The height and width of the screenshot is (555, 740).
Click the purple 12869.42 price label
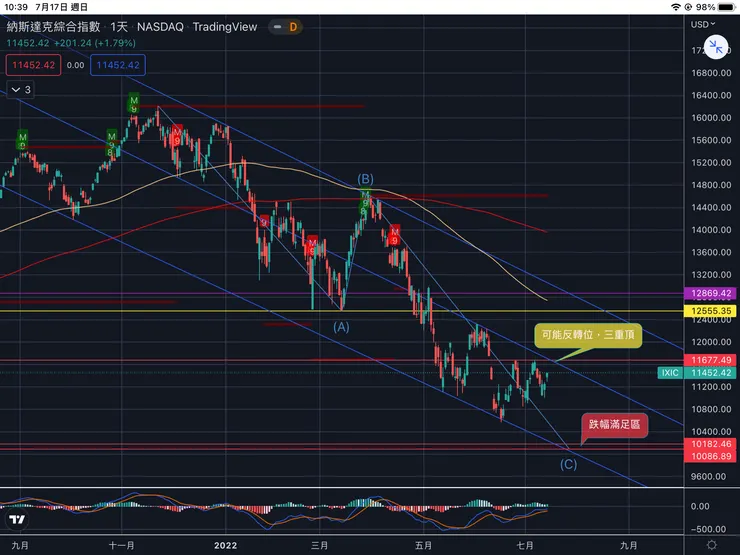pos(711,293)
